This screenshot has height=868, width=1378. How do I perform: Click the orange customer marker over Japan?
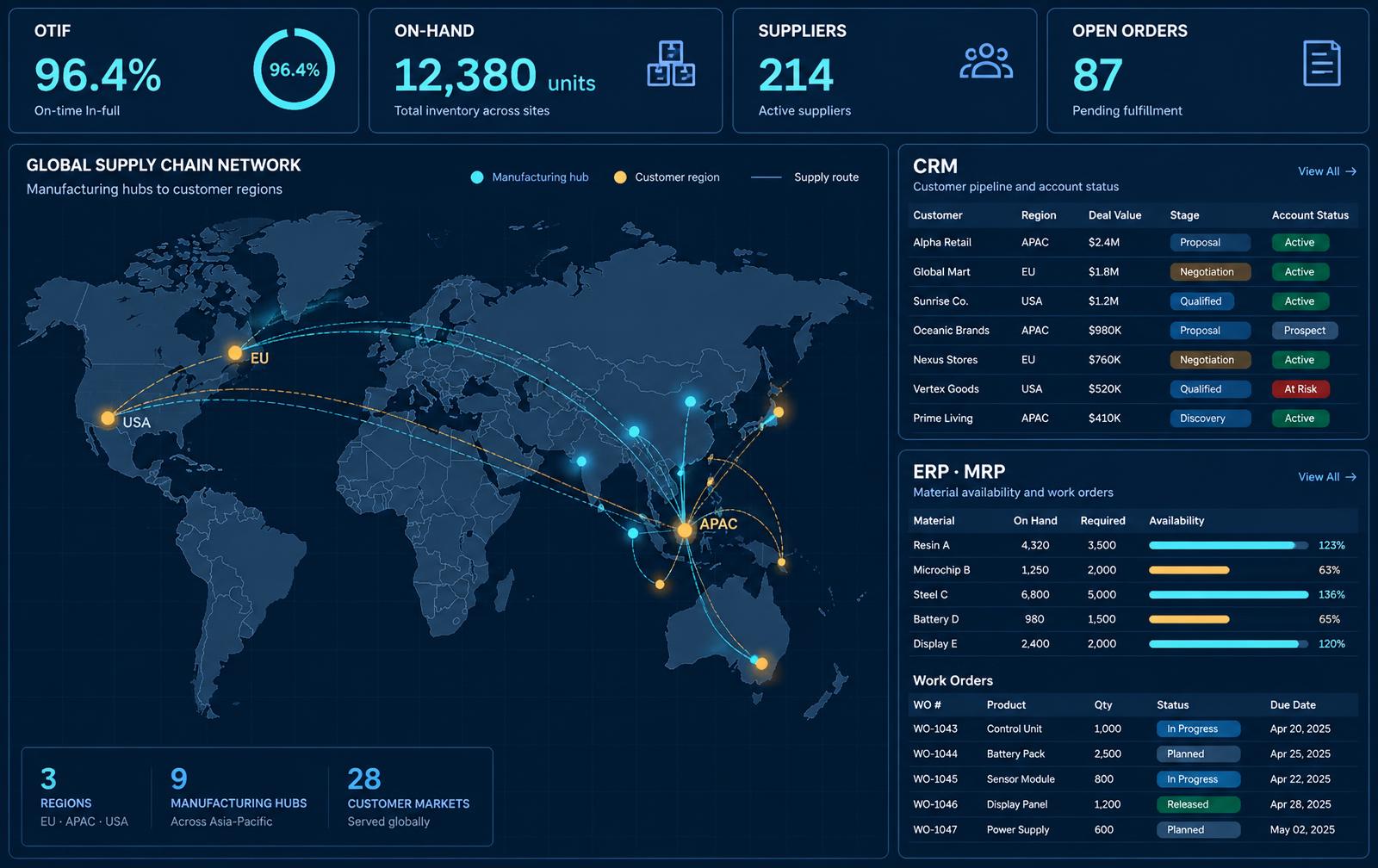[x=779, y=412]
